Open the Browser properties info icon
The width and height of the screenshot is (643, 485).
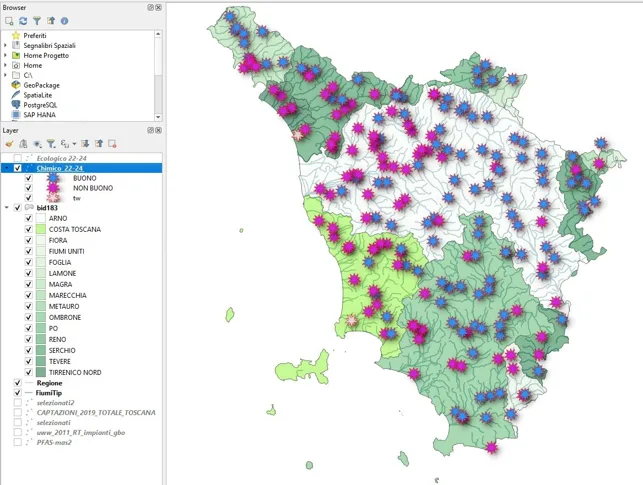(64, 21)
